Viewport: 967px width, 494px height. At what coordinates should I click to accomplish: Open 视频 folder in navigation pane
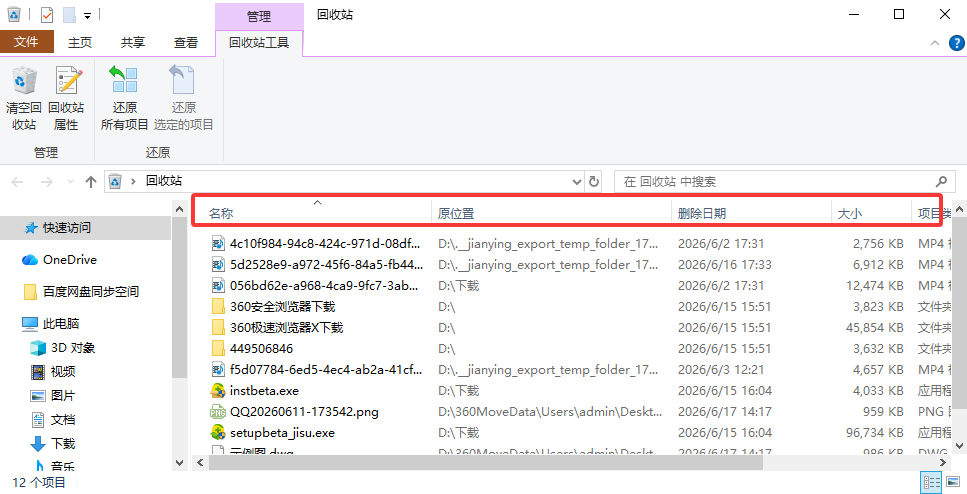click(x=53, y=371)
